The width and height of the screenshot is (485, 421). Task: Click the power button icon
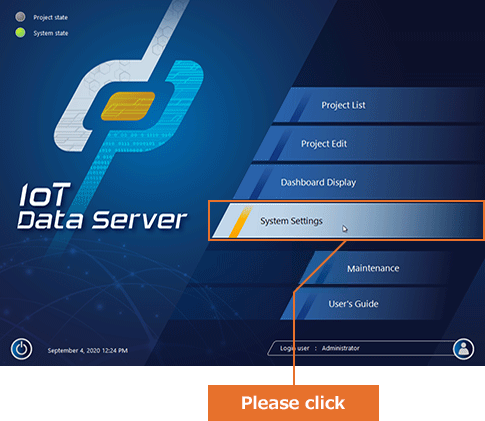click(22, 349)
